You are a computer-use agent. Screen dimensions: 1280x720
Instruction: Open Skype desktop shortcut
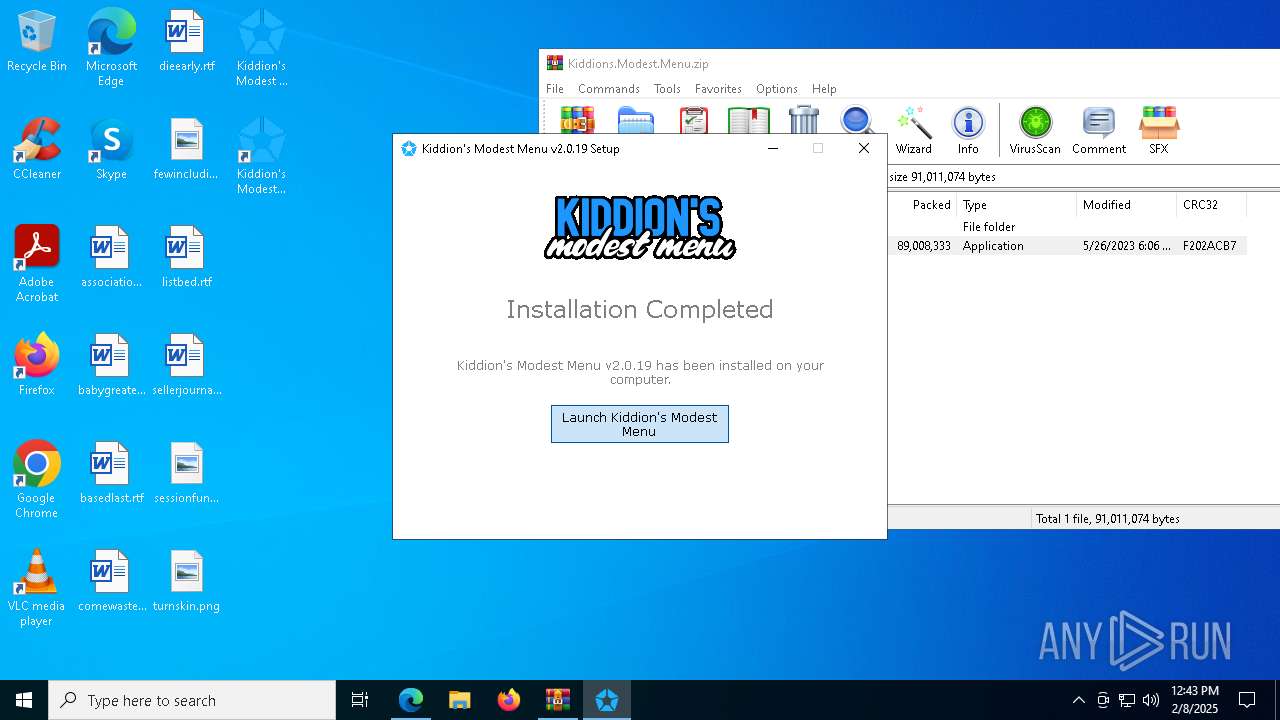coord(111,150)
